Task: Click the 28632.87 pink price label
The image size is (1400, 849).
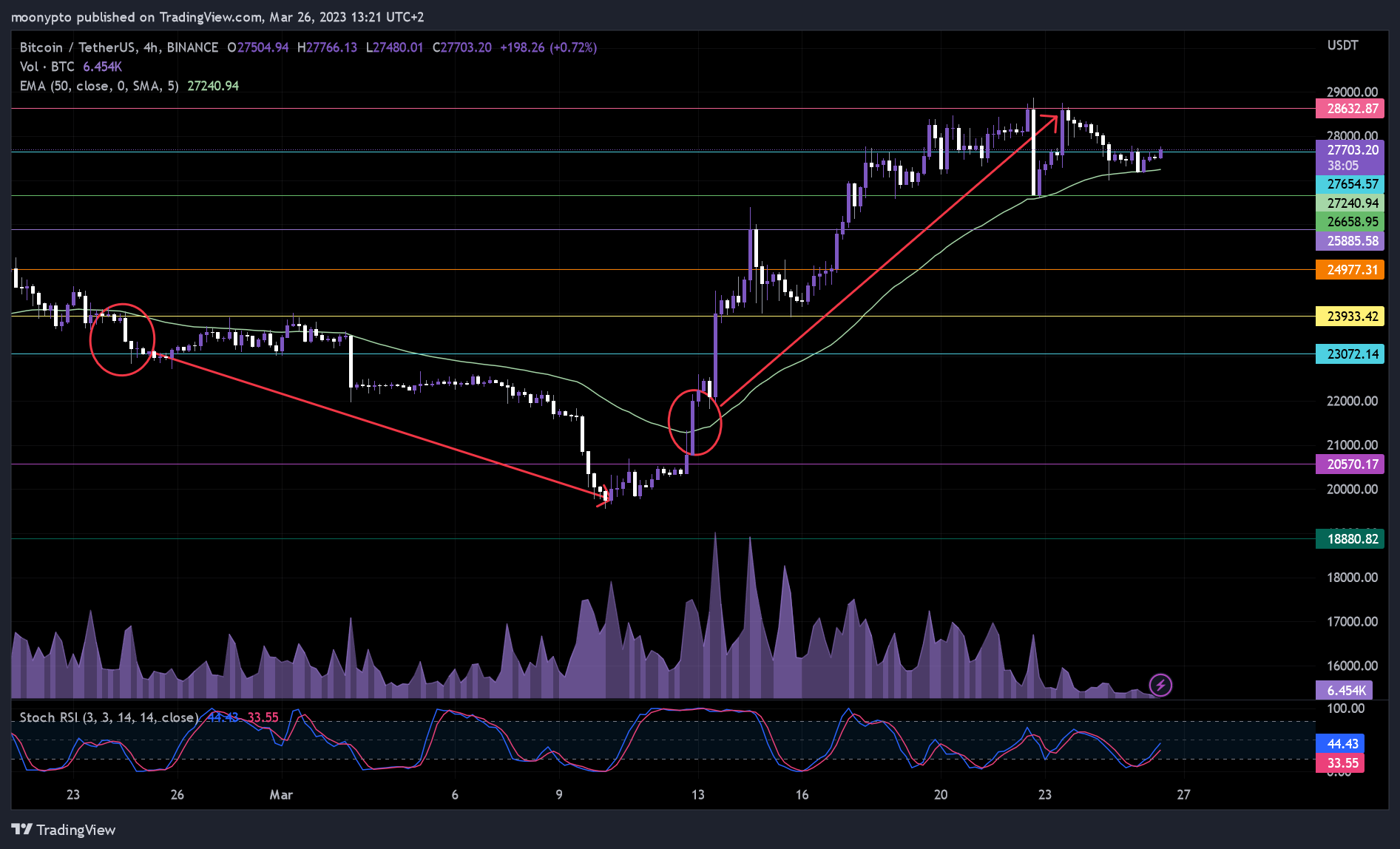Action: point(1350,109)
